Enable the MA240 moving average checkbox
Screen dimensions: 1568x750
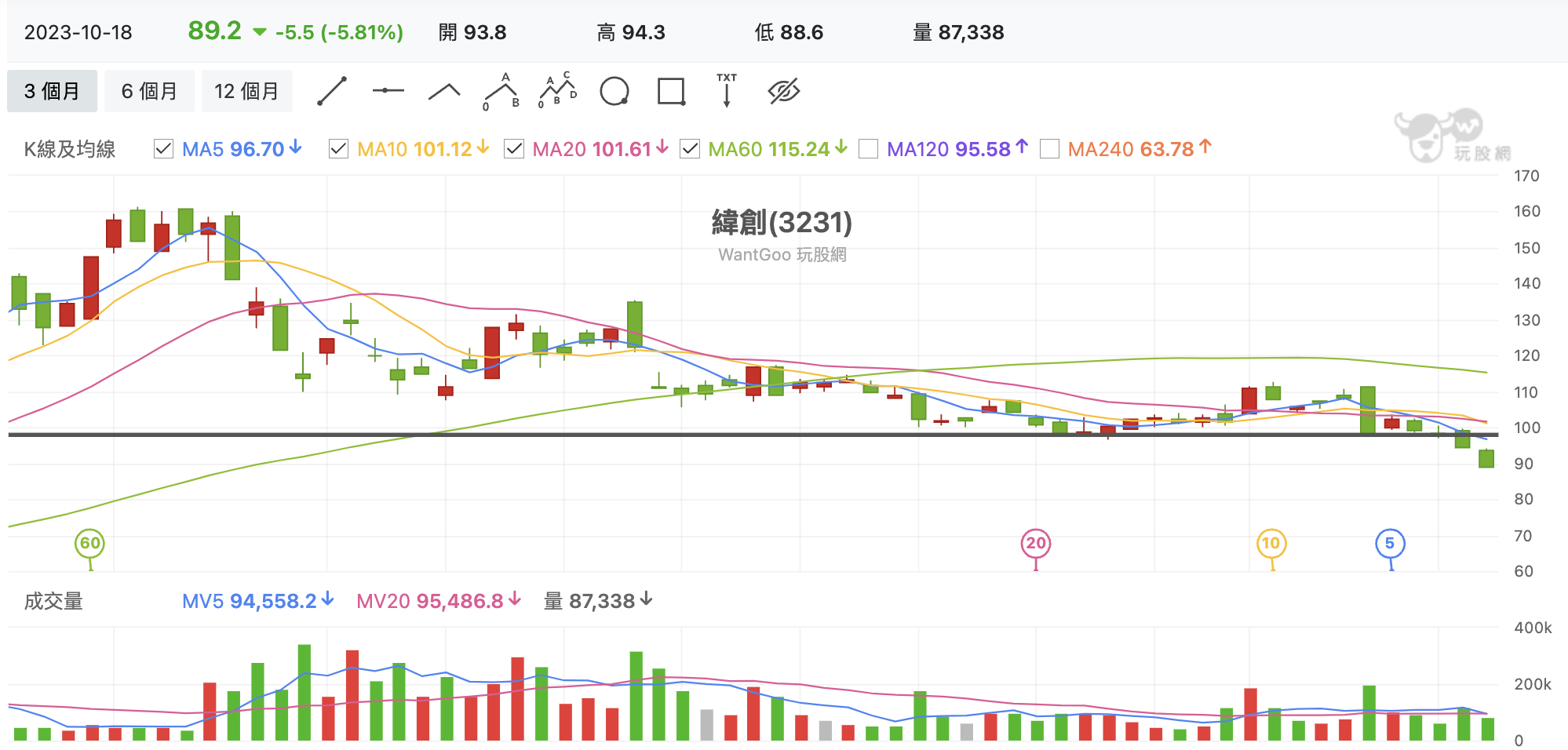click(1049, 149)
